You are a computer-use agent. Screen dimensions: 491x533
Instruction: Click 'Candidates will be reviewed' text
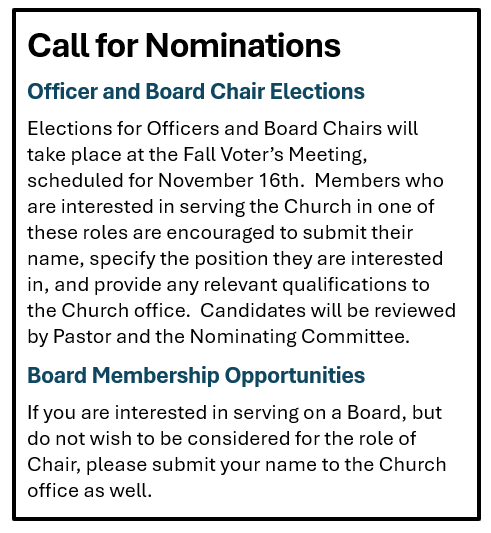328,310
